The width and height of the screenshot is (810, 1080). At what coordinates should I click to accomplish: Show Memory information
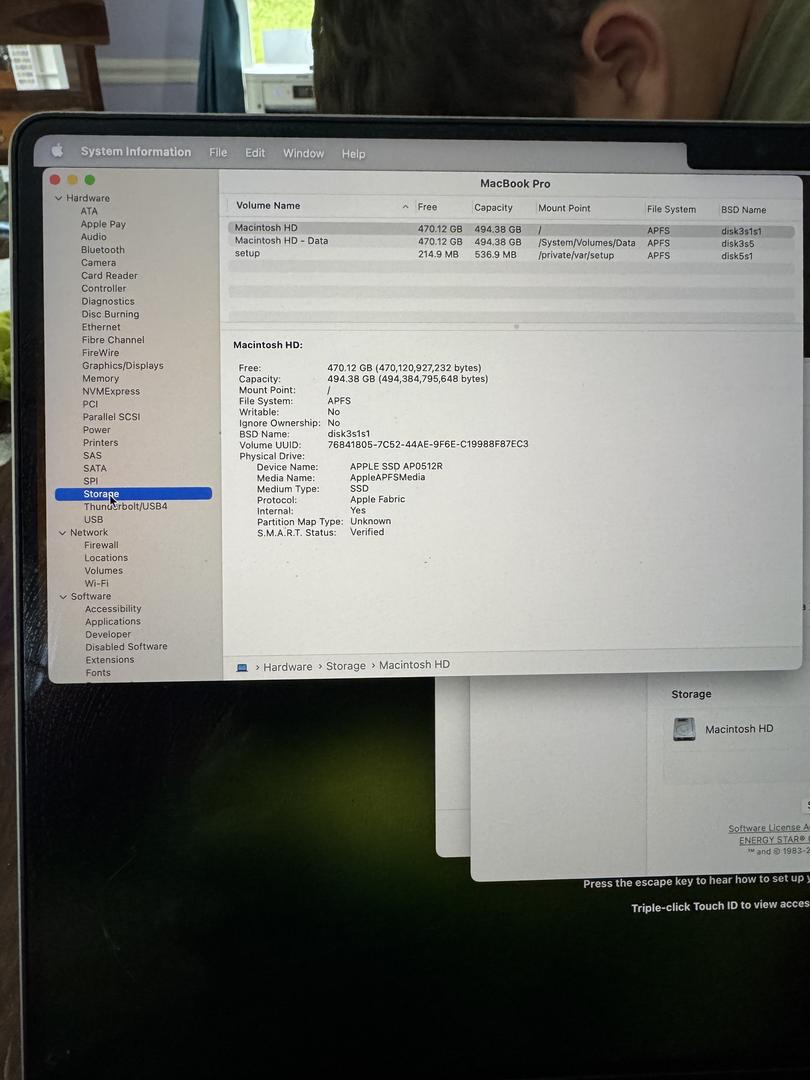[x=101, y=378]
